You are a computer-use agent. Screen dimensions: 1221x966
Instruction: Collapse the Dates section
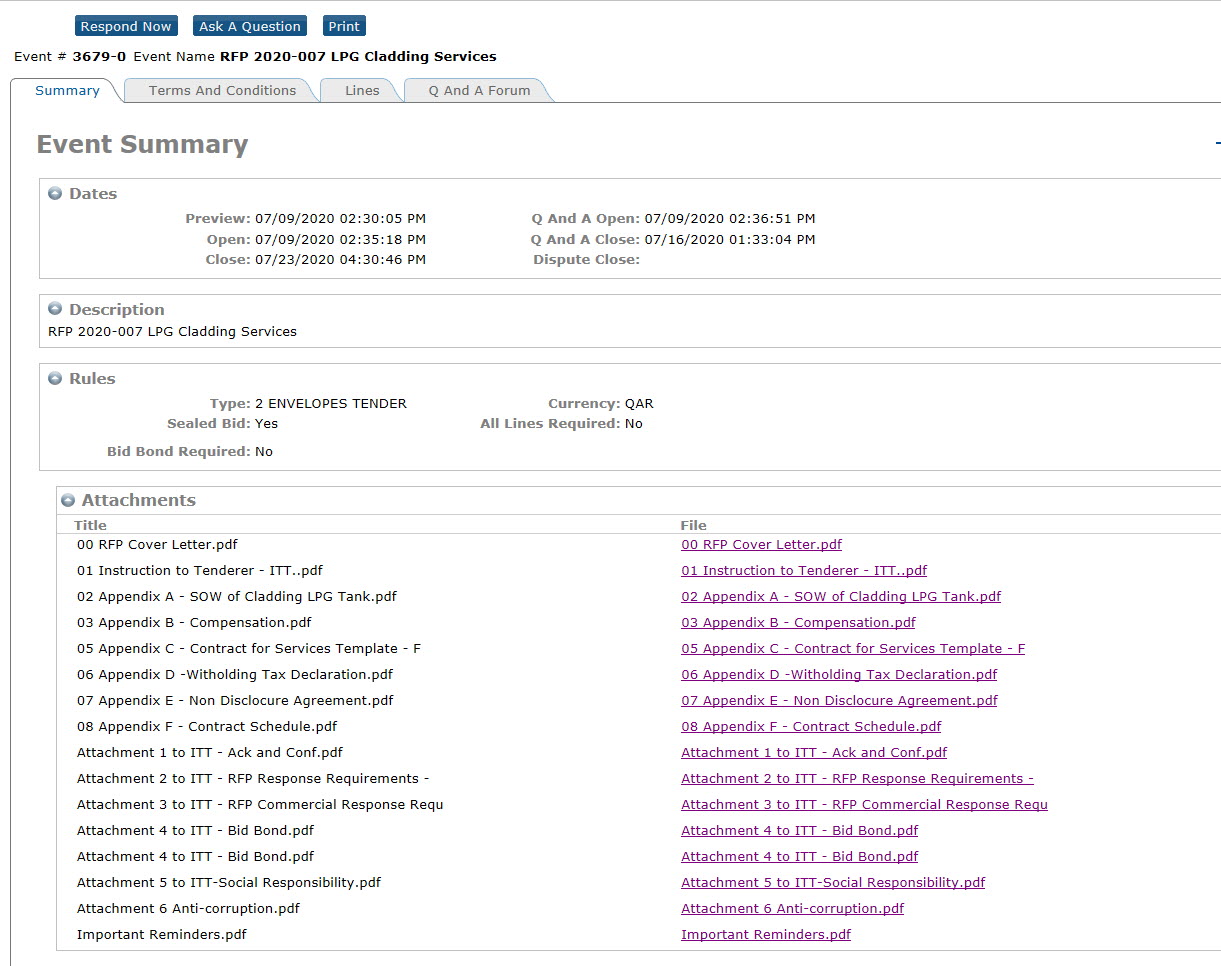coord(55,194)
